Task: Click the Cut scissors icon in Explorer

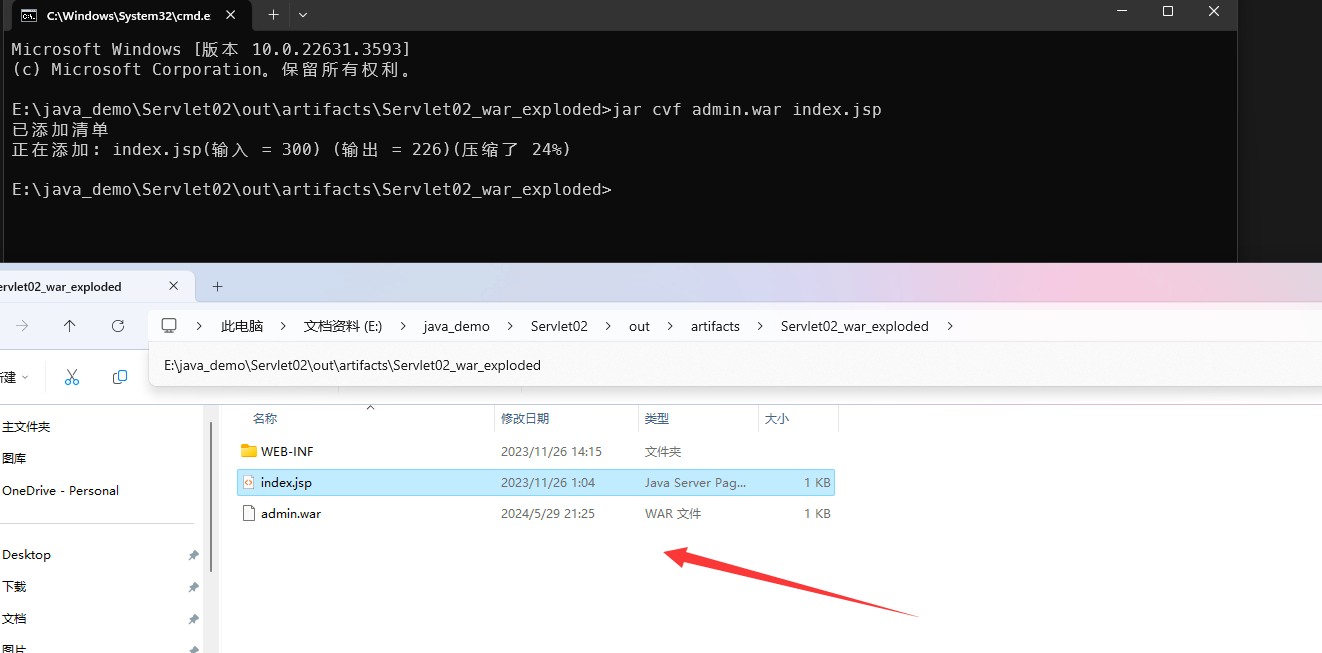Action: (72, 377)
